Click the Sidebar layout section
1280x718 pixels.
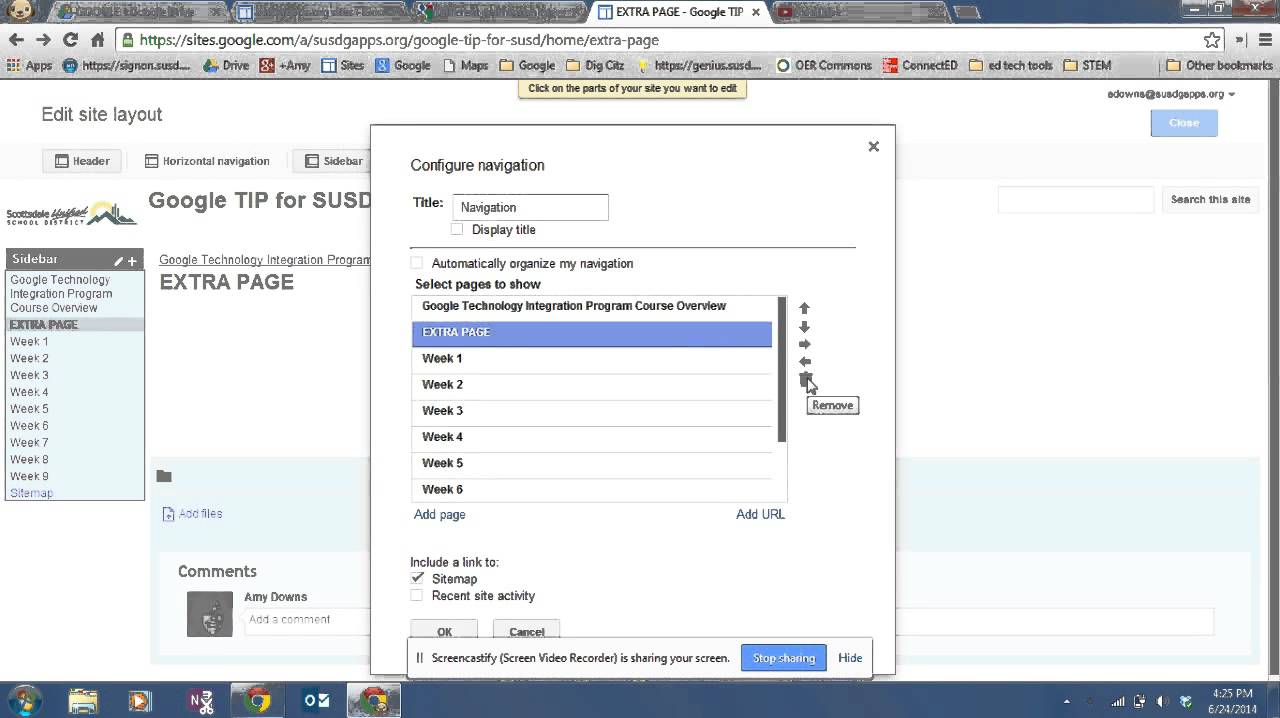pos(334,160)
